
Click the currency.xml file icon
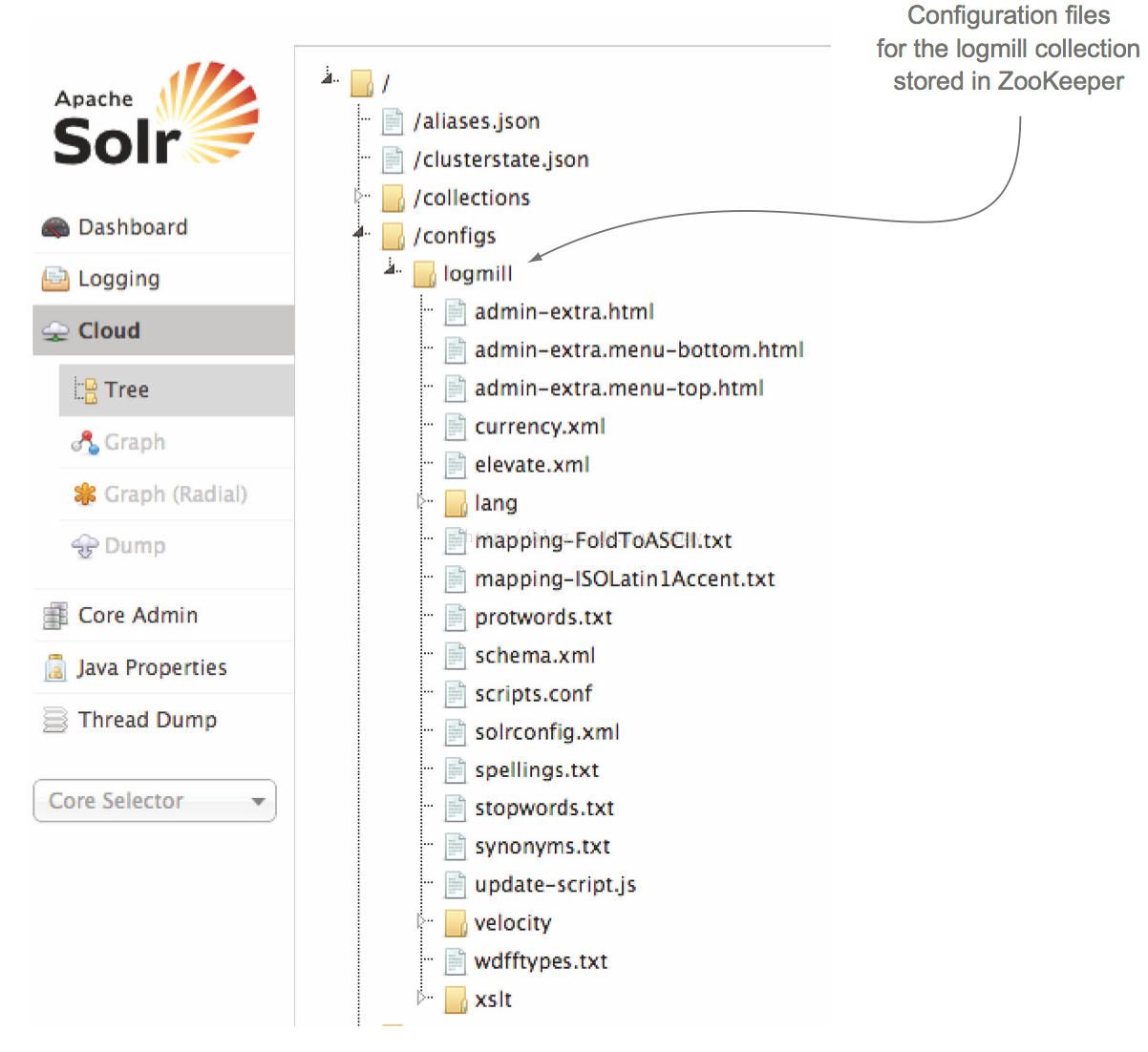click(455, 427)
